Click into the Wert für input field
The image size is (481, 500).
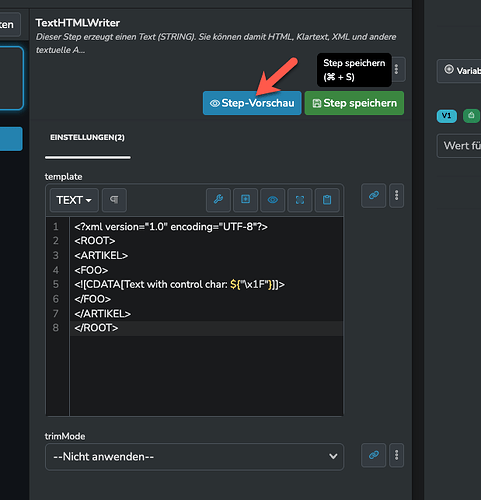point(459,146)
